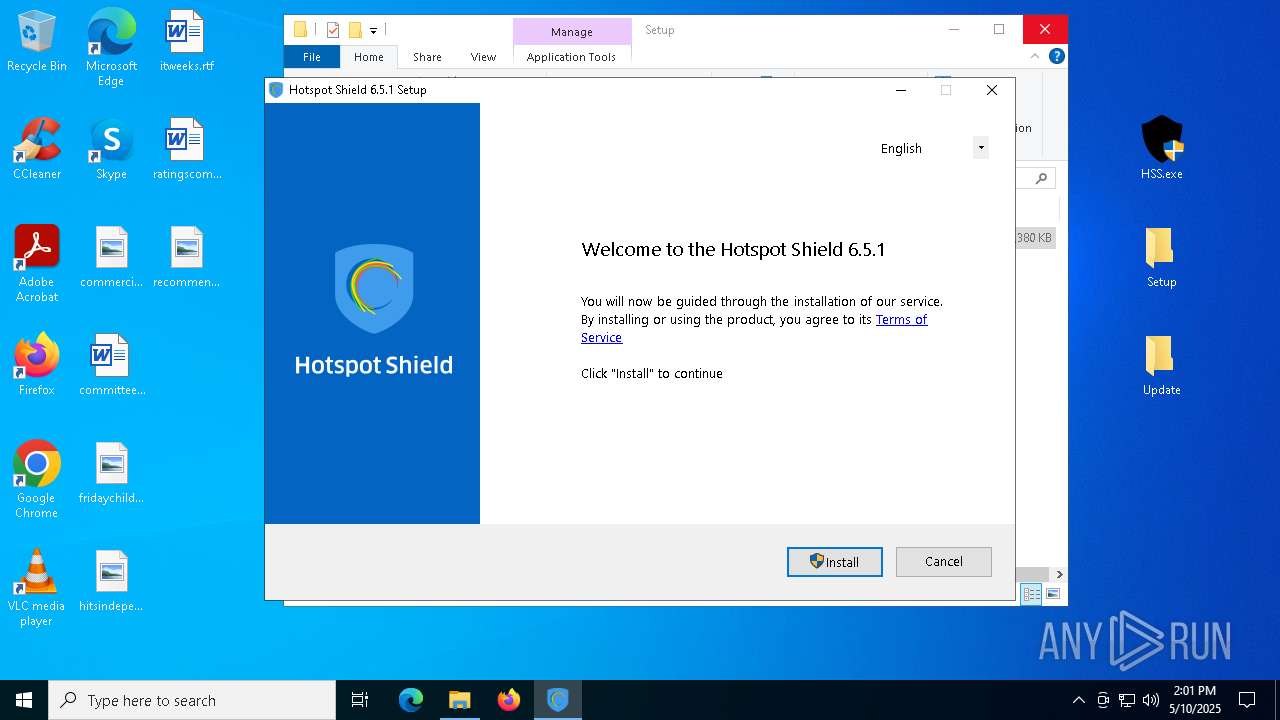Viewport: 1280px width, 720px height.
Task: Open the network tray icon
Action: tap(1127, 700)
